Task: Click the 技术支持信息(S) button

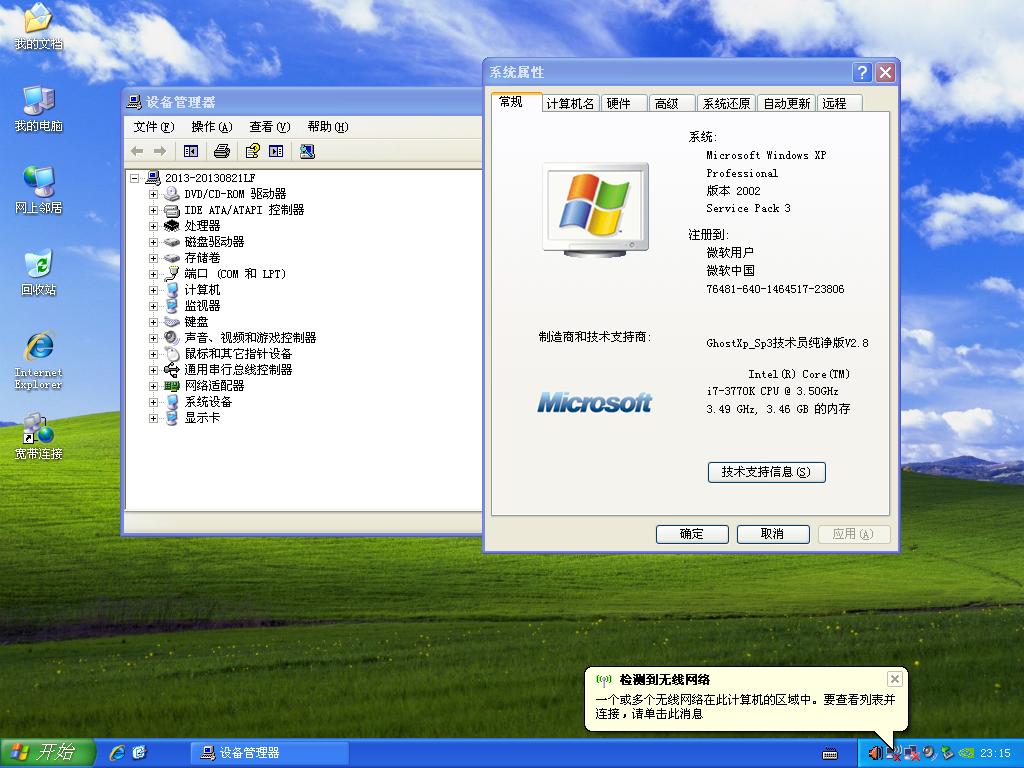Action: point(767,472)
